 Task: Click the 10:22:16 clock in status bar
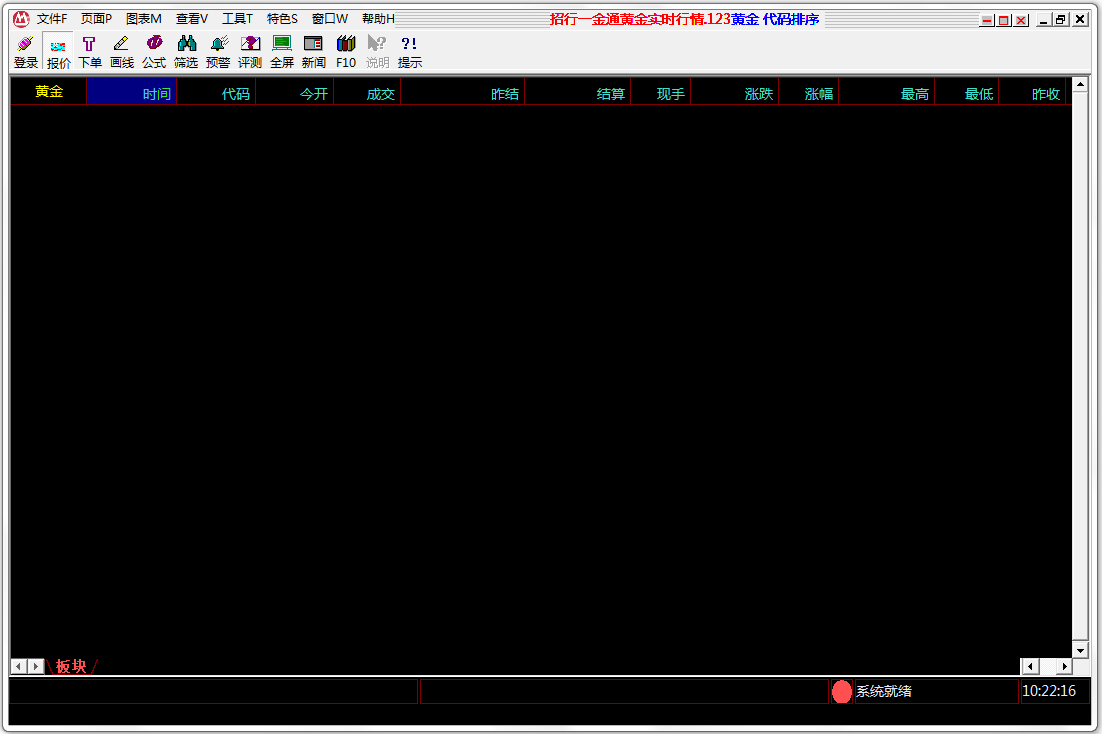pos(1049,691)
